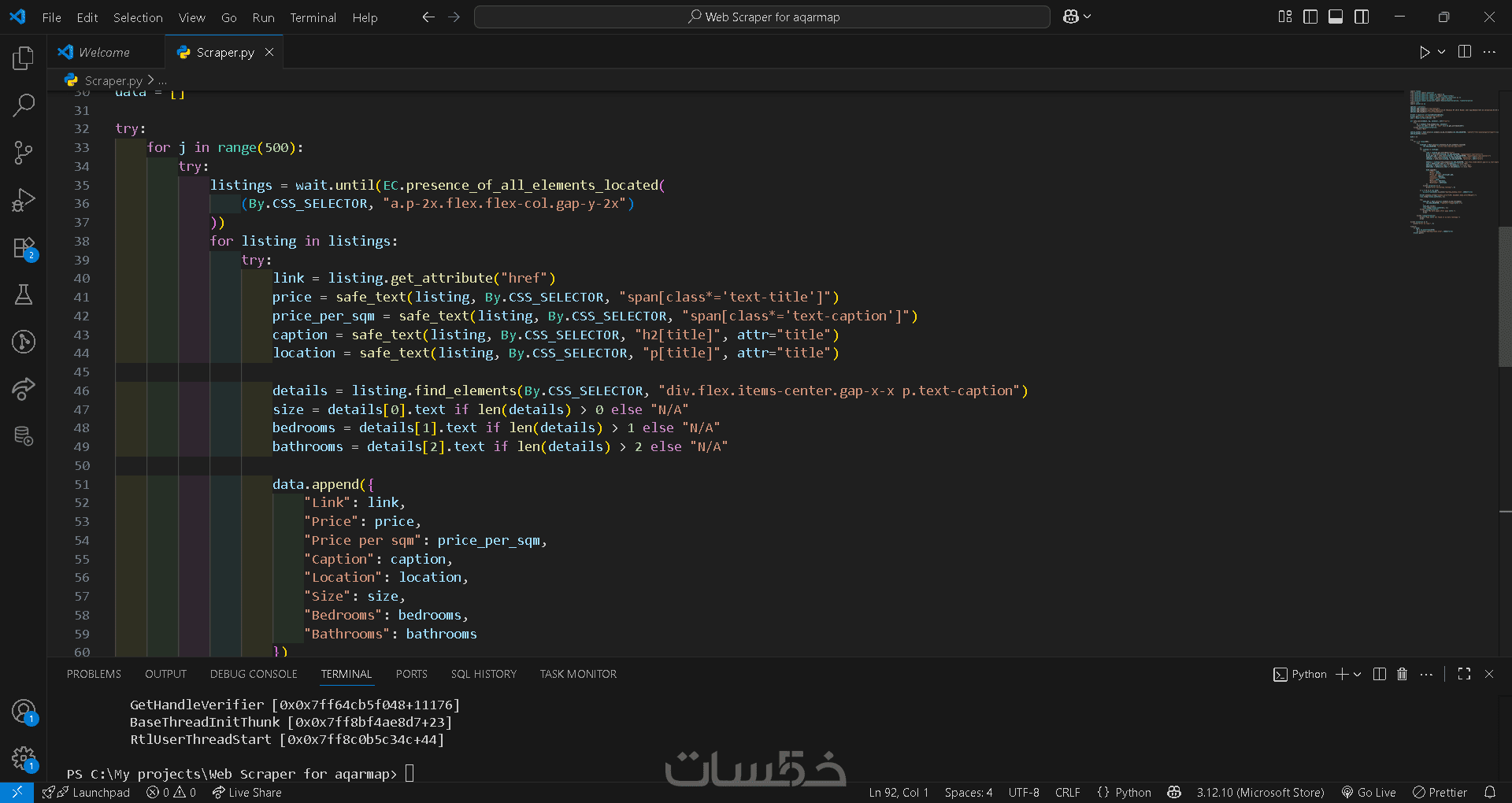Switch to the TASK MONITOR panel tab
This screenshot has height=803, width=1512.
click(578, 674)
